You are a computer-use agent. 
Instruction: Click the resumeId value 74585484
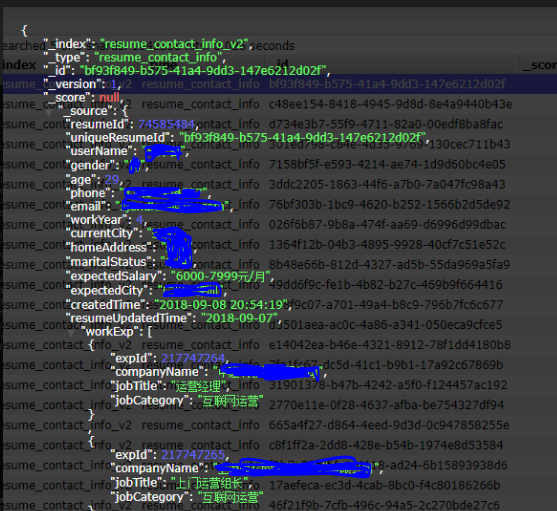[166, 124]
